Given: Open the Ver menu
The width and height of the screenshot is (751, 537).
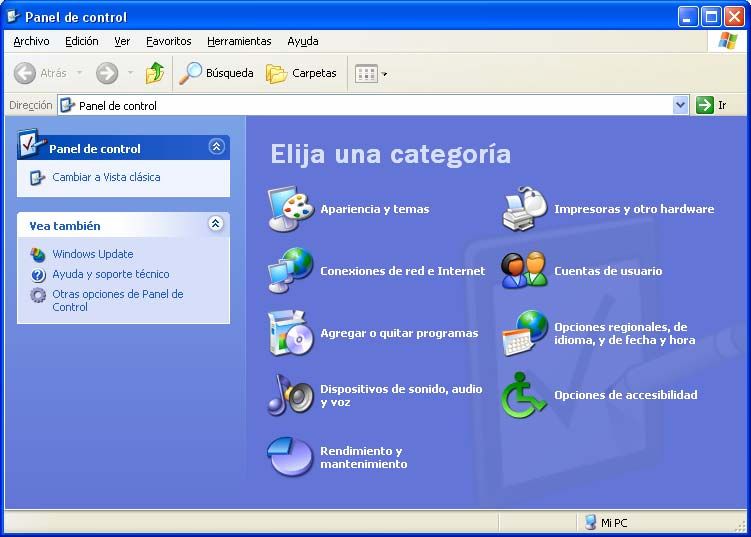Looking at the screenshot, I should [x=122, y=41].
